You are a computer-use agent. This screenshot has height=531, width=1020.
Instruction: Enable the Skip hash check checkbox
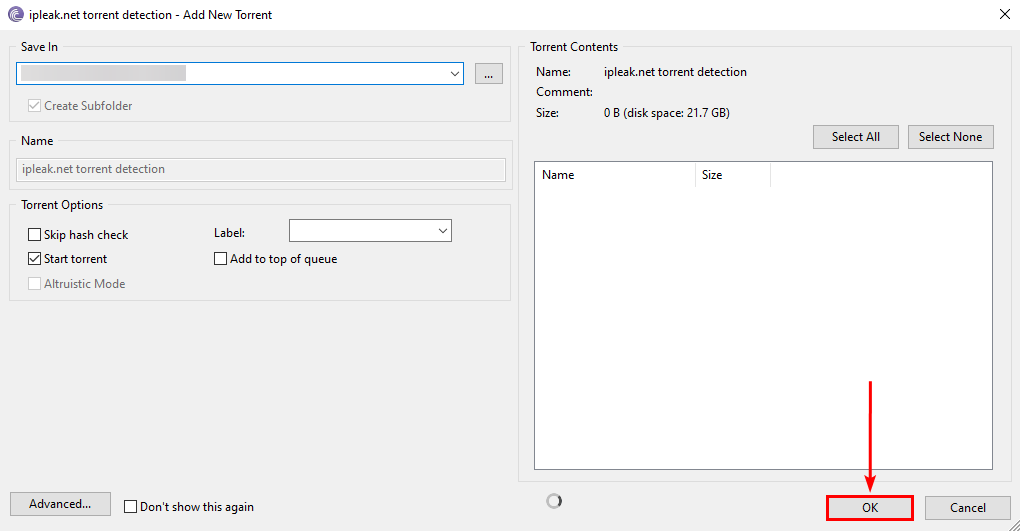[x=35, y=235]
